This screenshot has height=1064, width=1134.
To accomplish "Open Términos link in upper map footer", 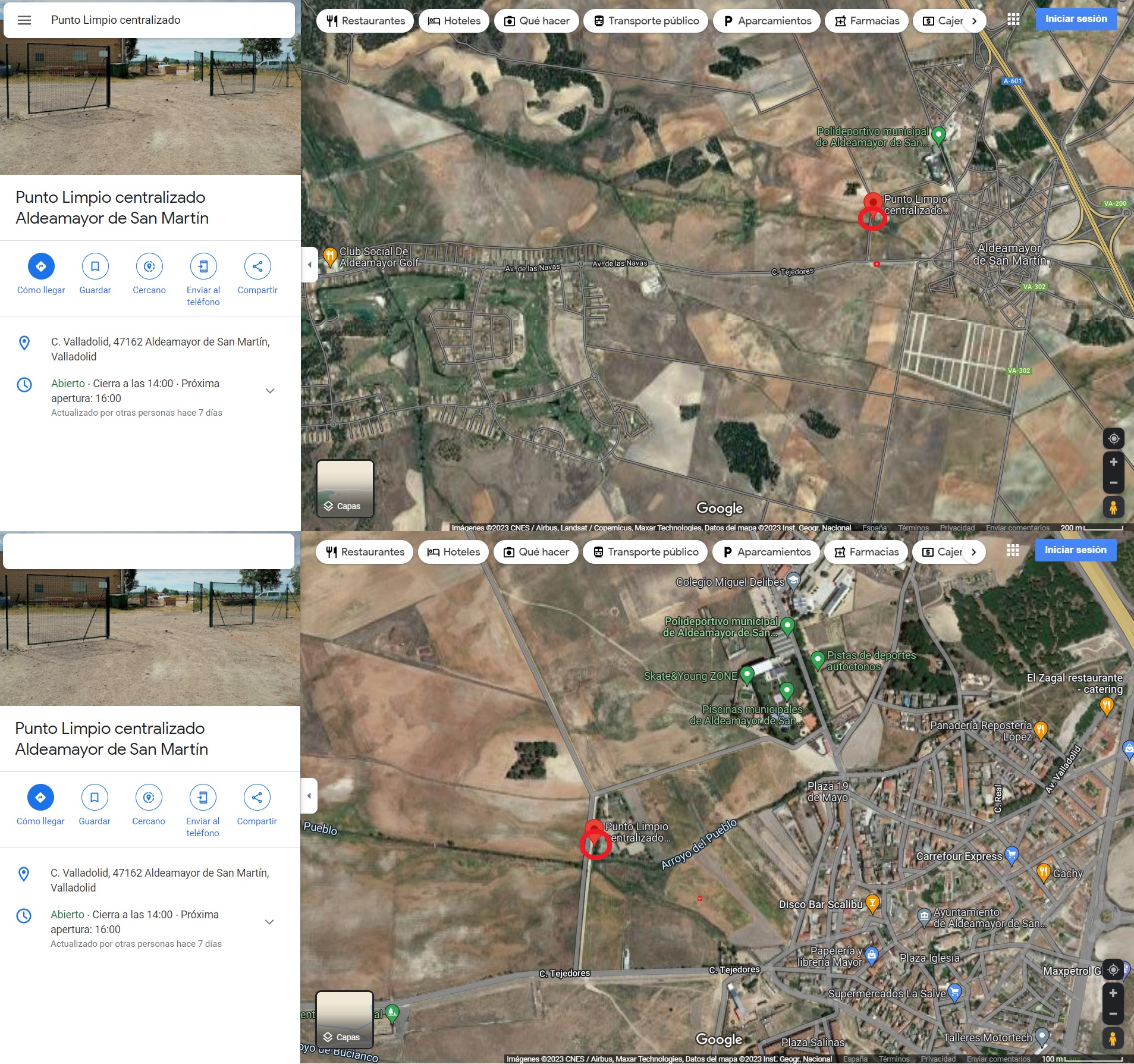I will click(913, 528).
